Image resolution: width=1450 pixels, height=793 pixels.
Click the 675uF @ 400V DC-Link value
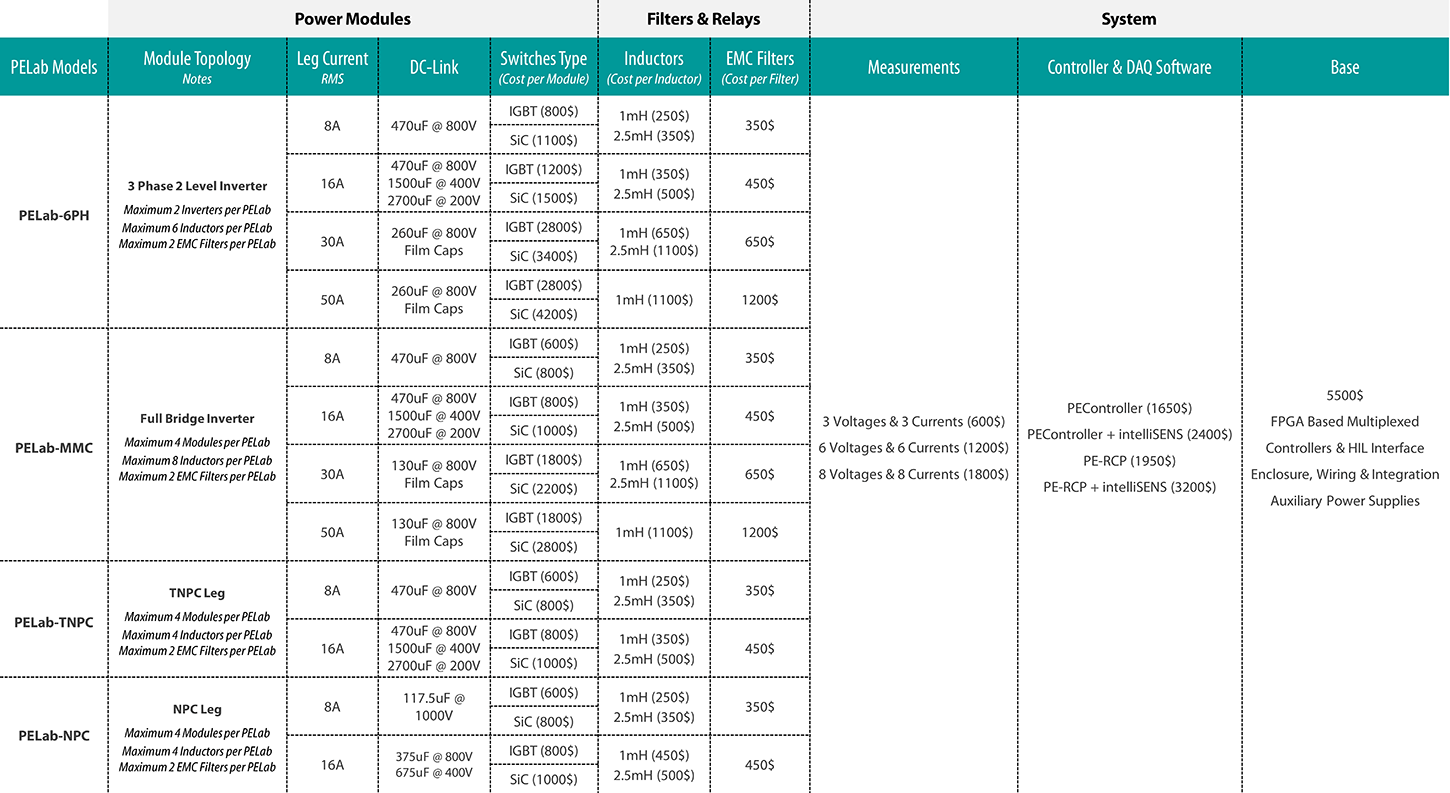tap(434, 772)
